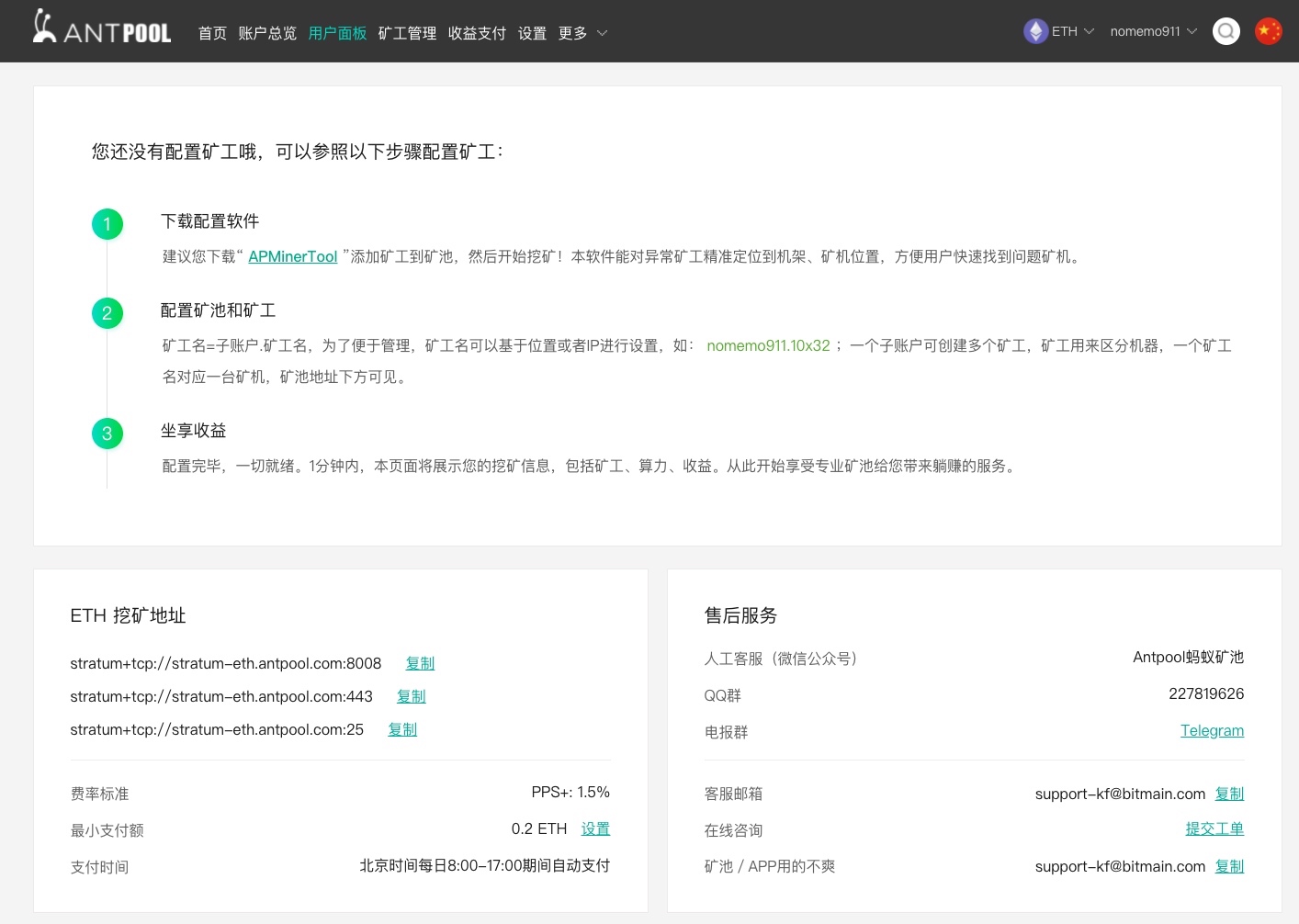1299x924 pixels.
Task: Click the 北京时间每日8:00-17:00期间自动支付 payout time text
Action: [x=485, y=865]
